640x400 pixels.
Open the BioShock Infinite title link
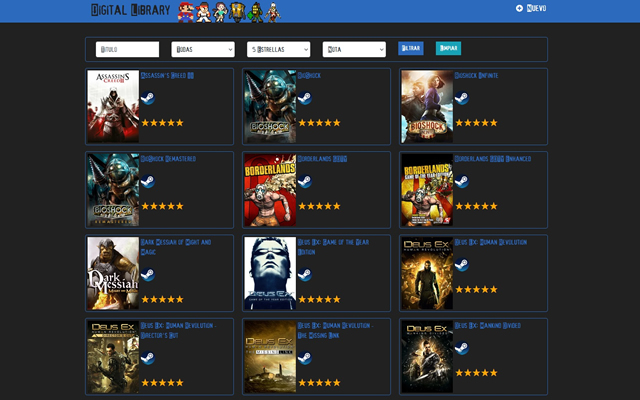tap(476, 76)
